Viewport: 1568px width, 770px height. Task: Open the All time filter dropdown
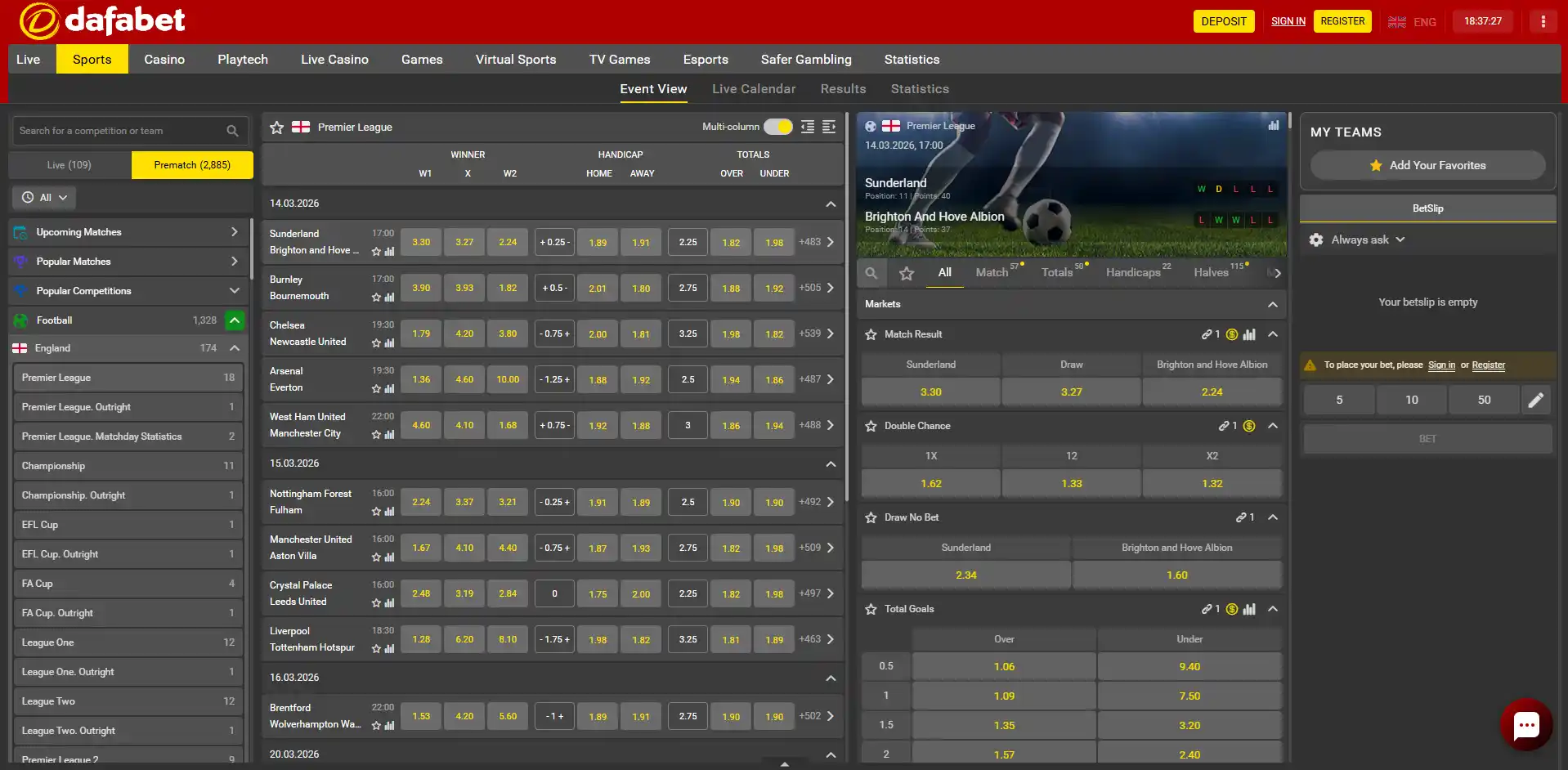pos(44,198)
